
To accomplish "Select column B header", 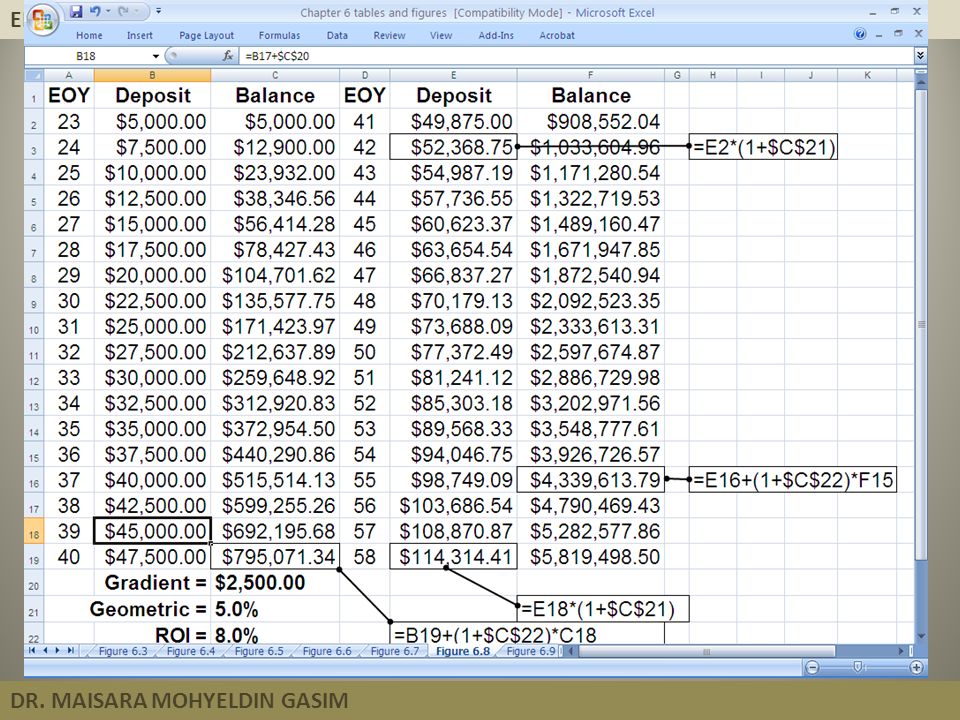I will [152, 75].
